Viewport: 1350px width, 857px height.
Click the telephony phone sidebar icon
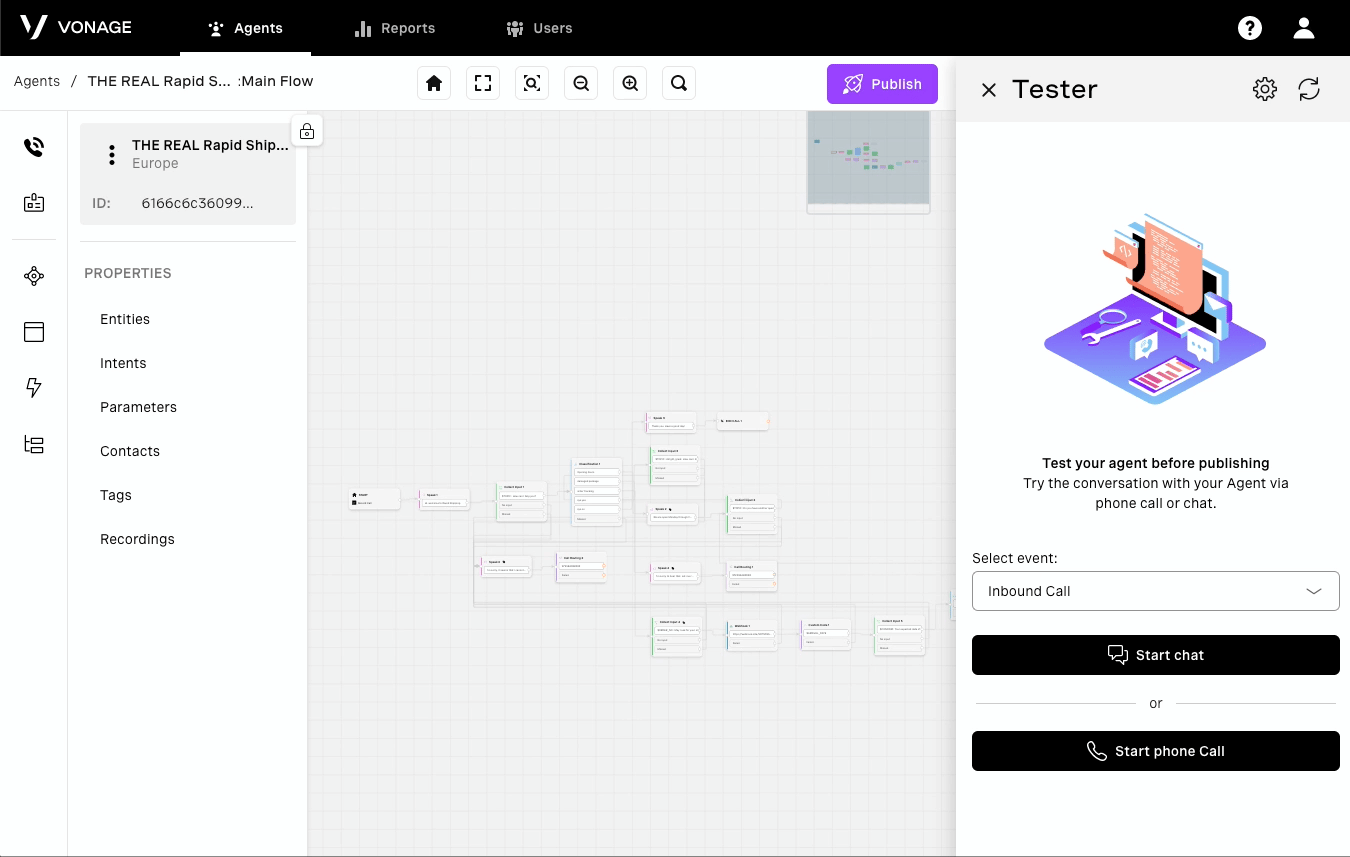(34, 148)
